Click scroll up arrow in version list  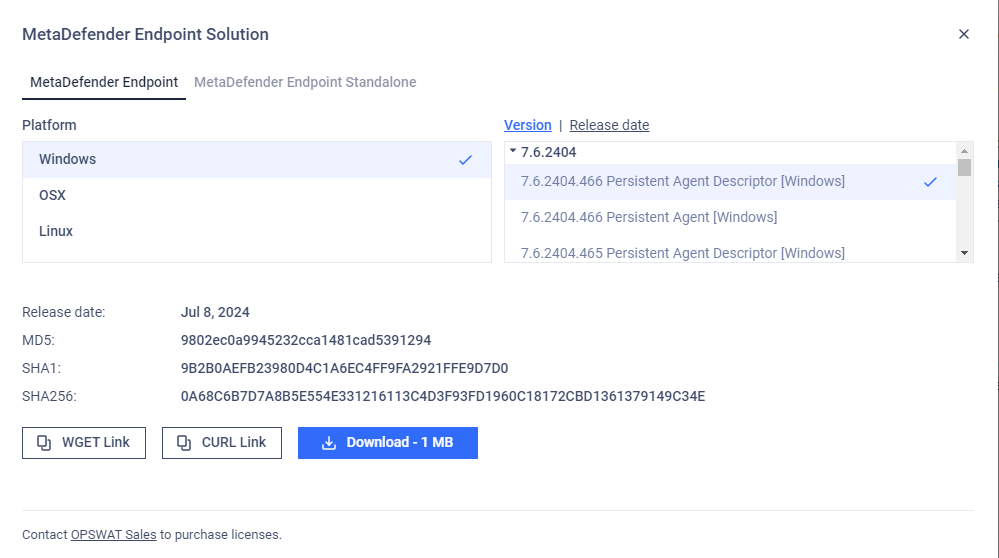[x=964, y=151]
